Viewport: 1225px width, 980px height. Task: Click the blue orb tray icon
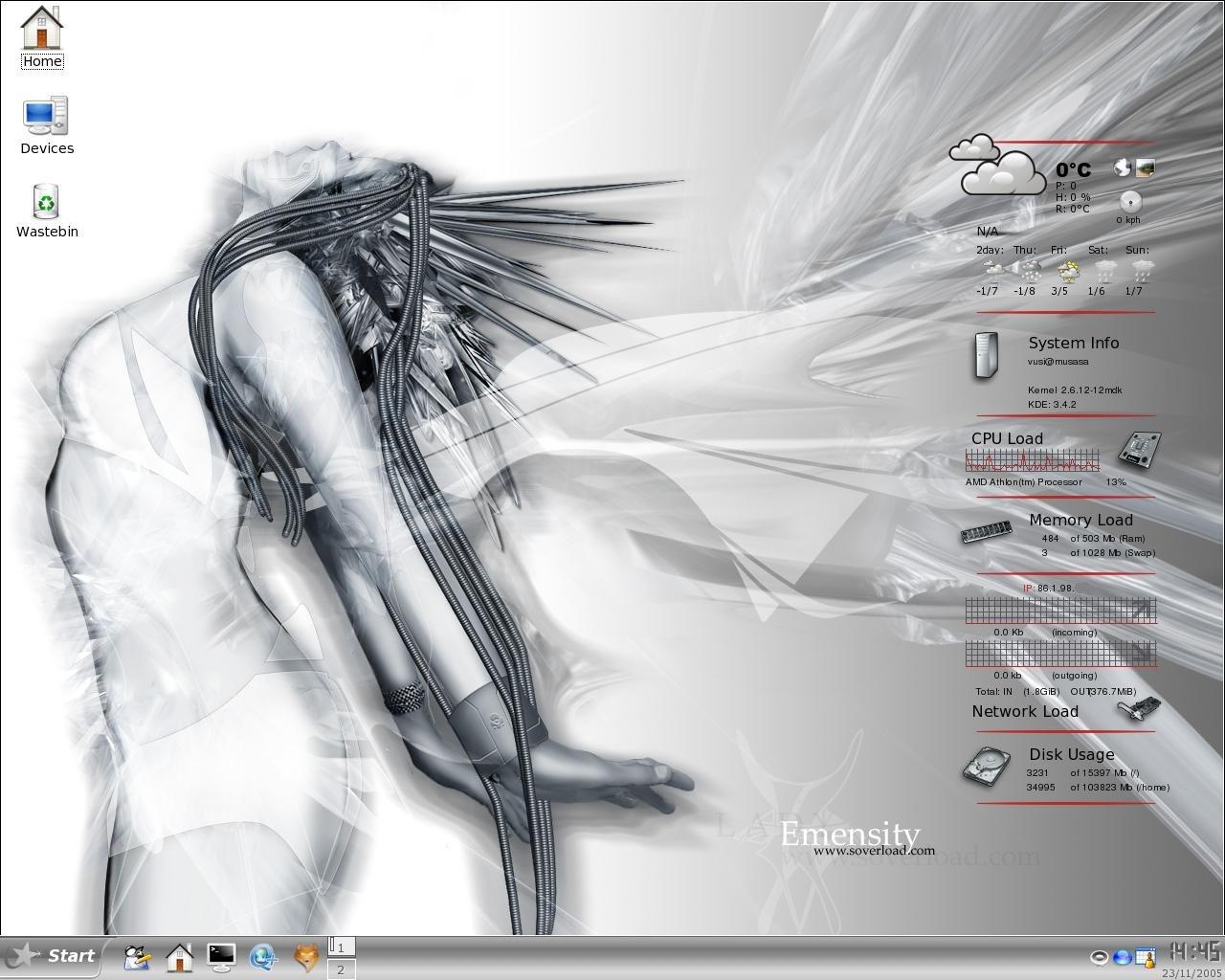[1123, 957]
